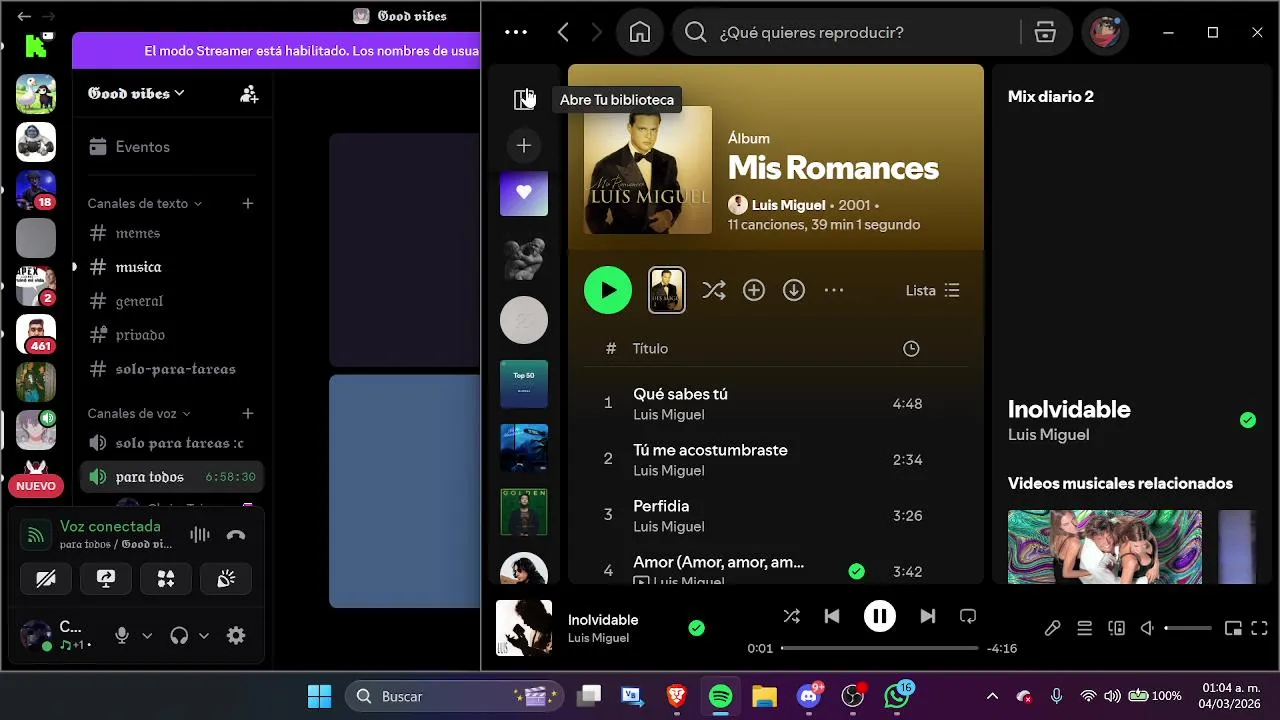Screen dimensions: 1280x720
Task: Collapse Canales de voz category
Action: click(x=139, y=413)
